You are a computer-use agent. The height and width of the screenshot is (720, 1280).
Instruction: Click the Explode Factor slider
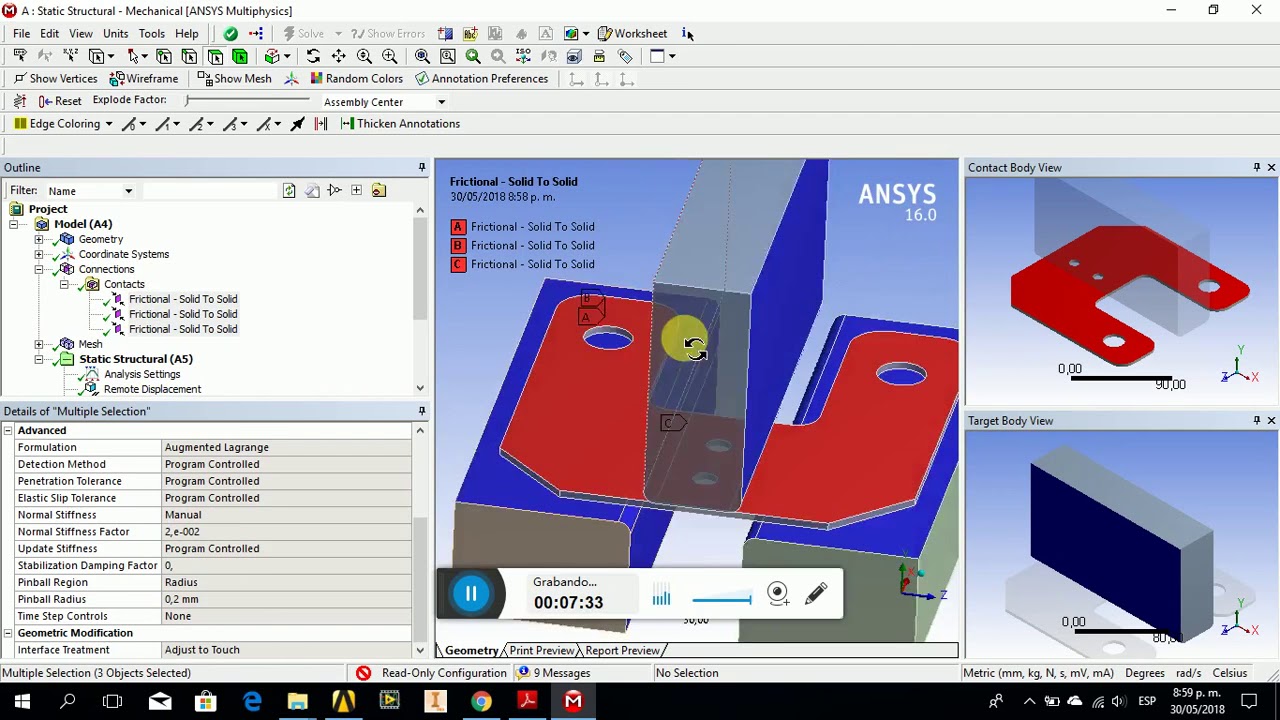pos(247,100)
